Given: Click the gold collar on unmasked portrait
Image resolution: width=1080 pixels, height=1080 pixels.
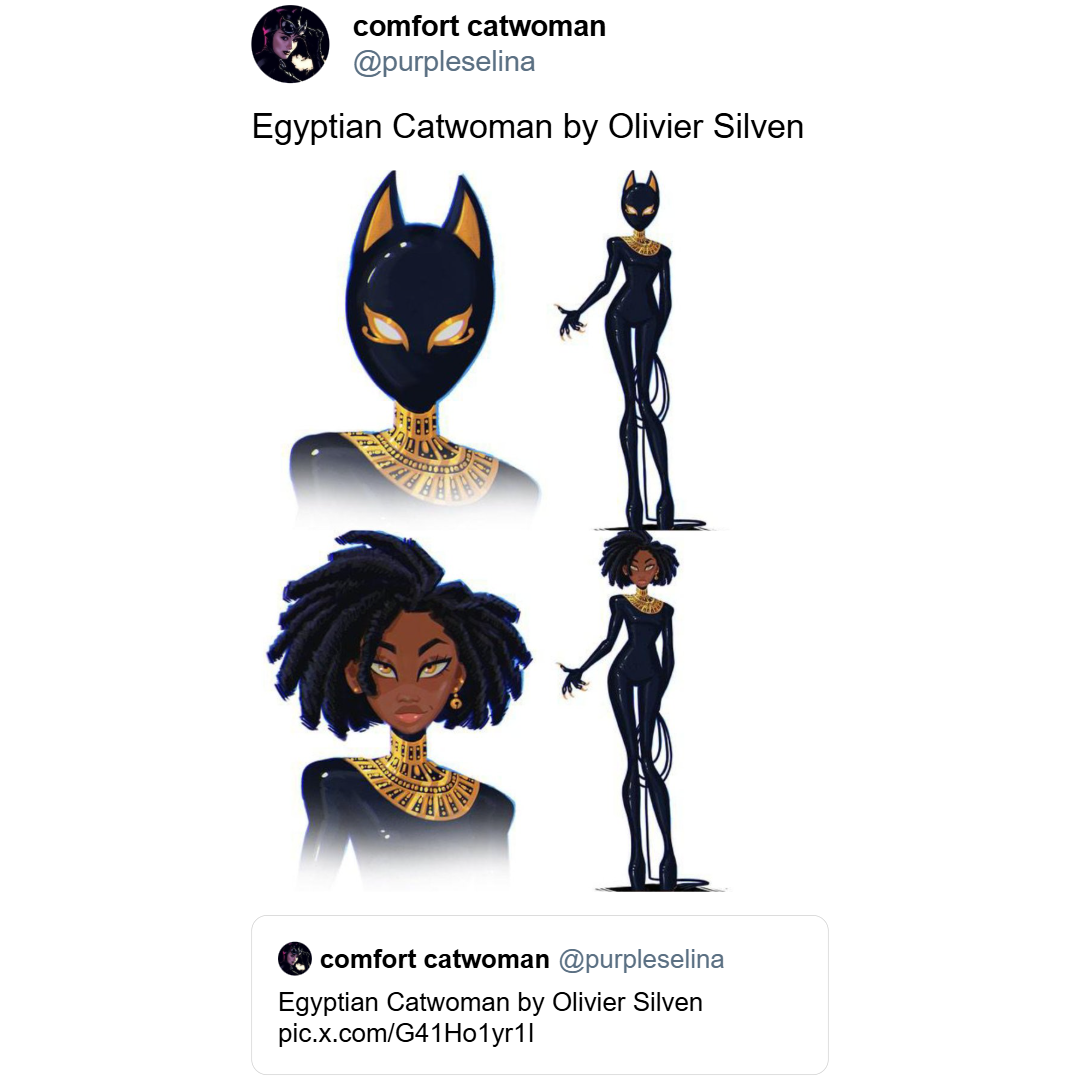Looking at the screenshot, I should (x=411, y=776).
